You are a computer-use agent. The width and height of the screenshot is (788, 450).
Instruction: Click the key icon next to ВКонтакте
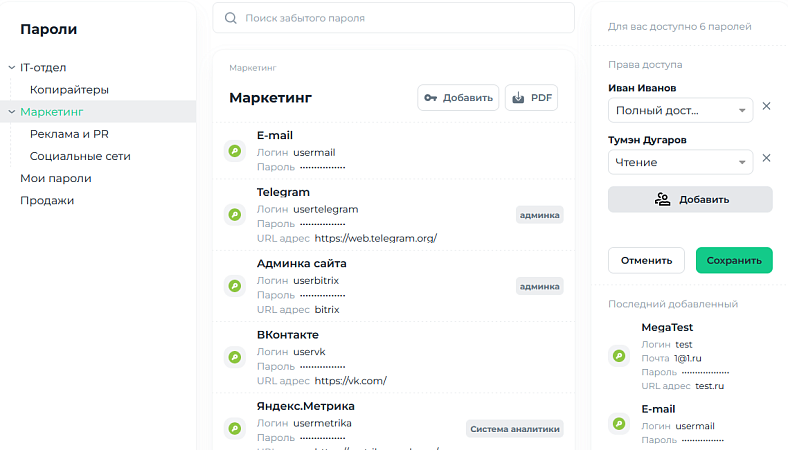pyautogui.click(x=235, y=357)
